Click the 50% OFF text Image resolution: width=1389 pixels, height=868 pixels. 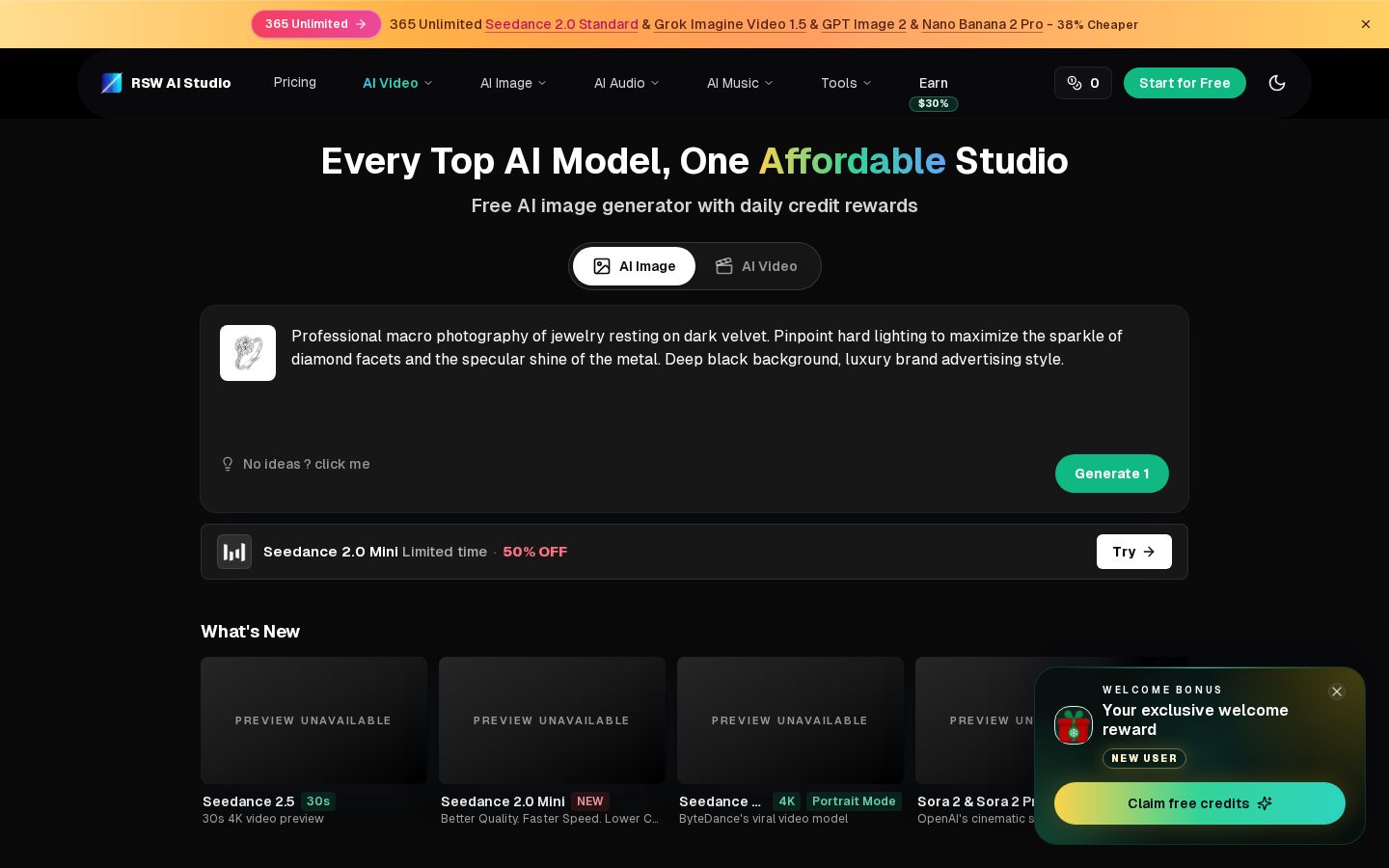click(535, 552)
